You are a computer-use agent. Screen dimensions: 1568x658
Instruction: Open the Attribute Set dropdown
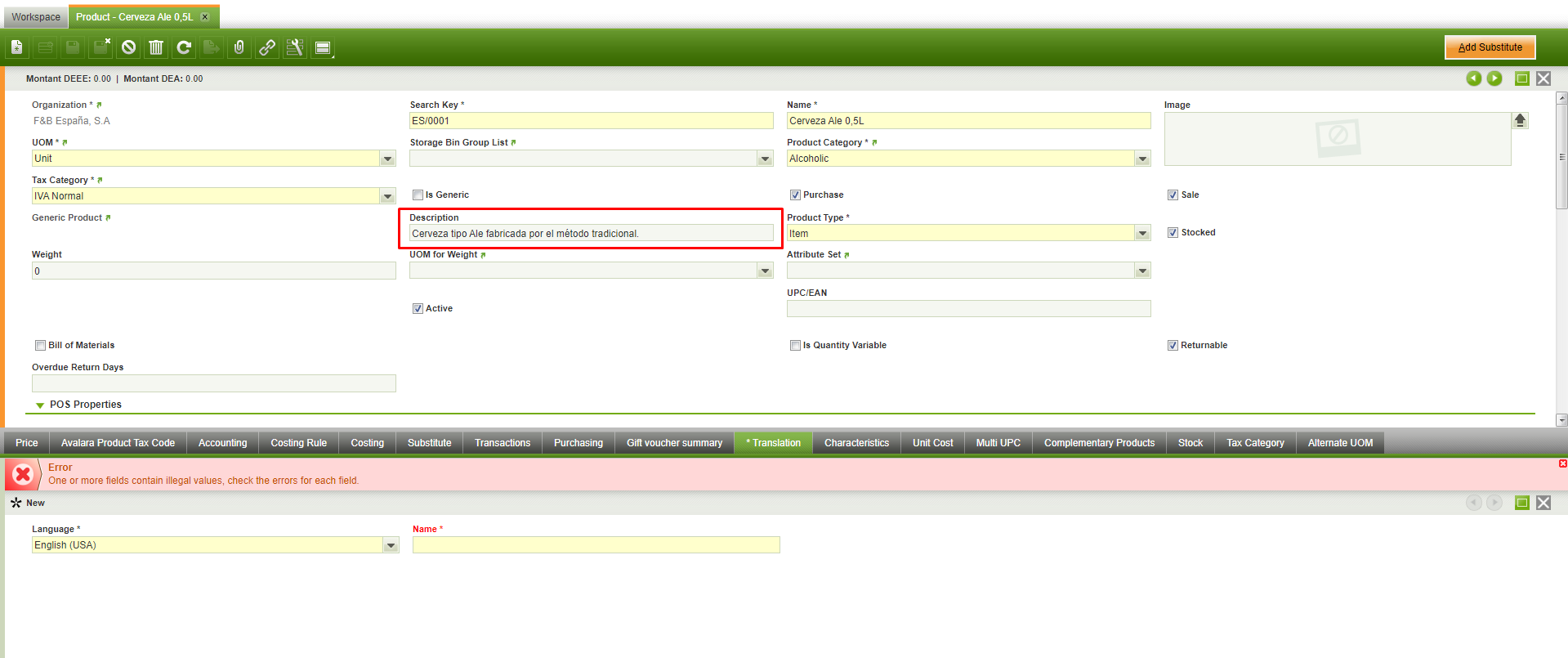(1143, 271)
